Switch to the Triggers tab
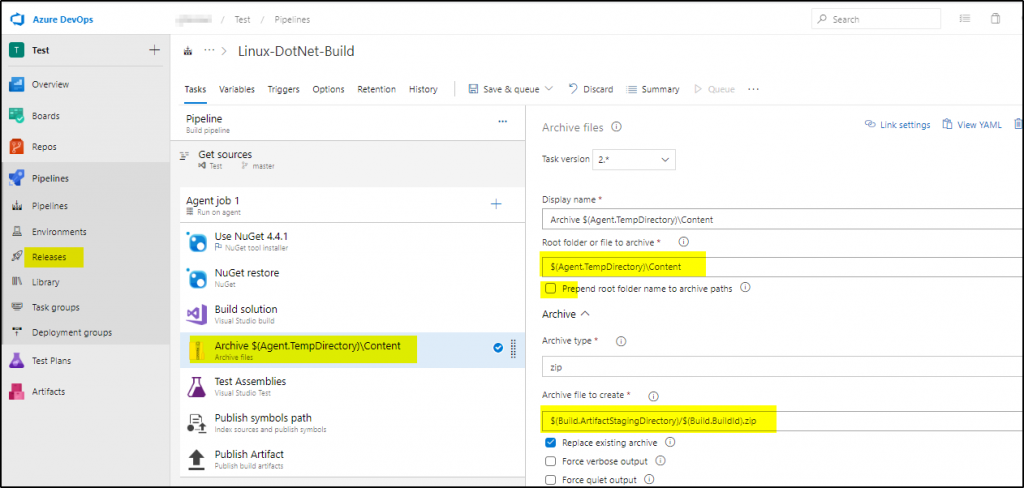The width and height of the screenshot is (1024, 488). (x=283, y=89)
